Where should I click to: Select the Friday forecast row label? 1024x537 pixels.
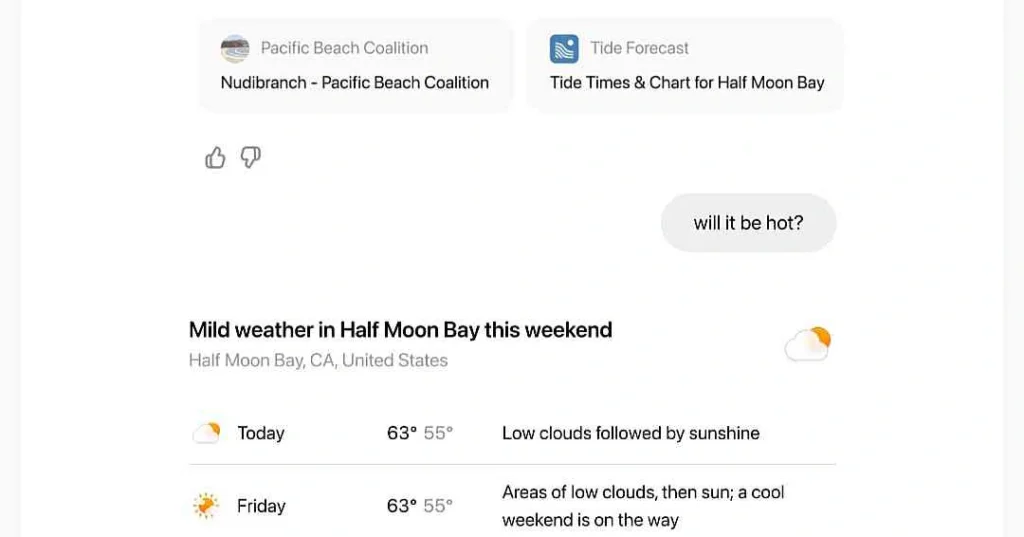pos(261,506)
